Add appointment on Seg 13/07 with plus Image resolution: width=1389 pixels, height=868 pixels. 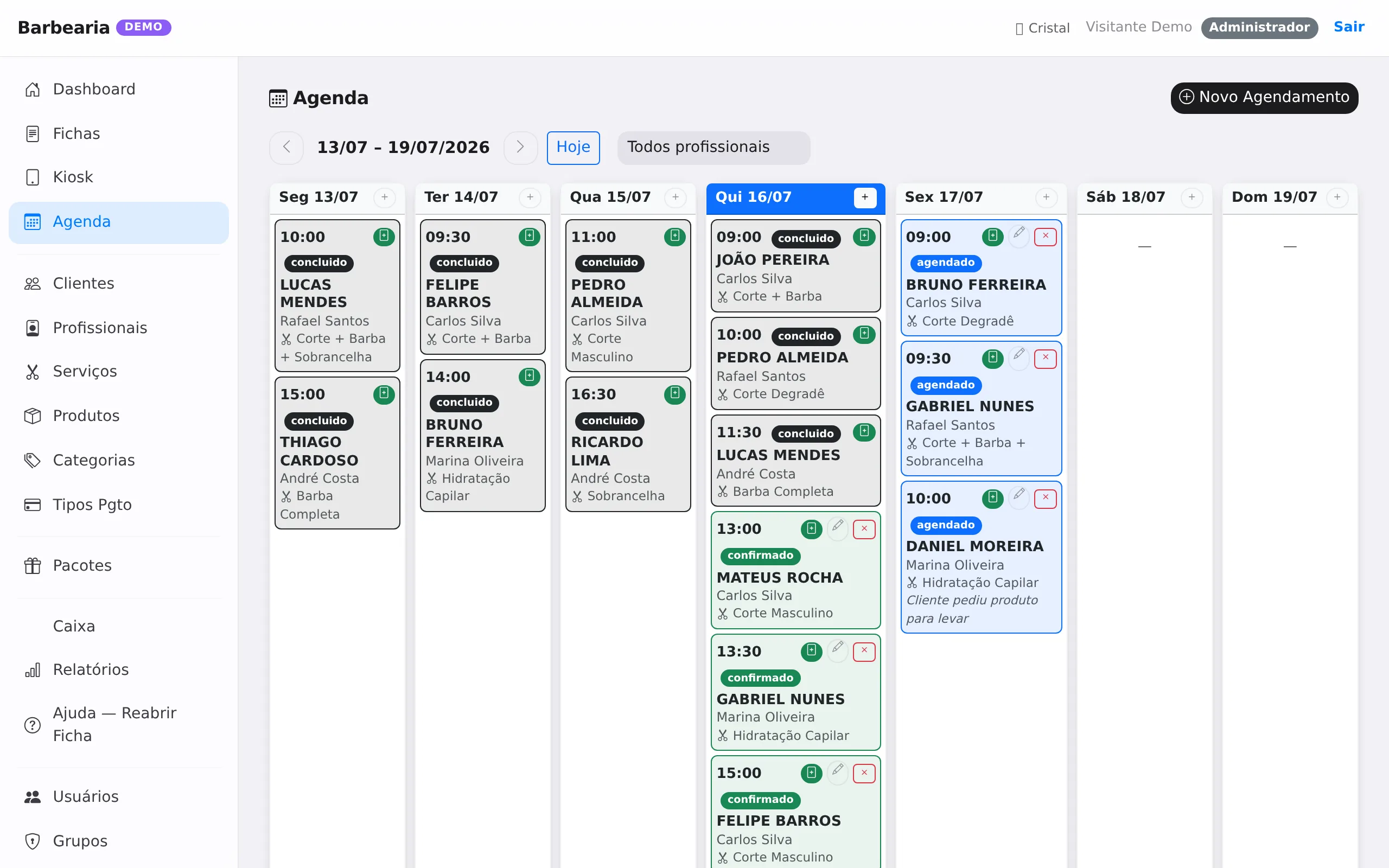coord(385,197)
